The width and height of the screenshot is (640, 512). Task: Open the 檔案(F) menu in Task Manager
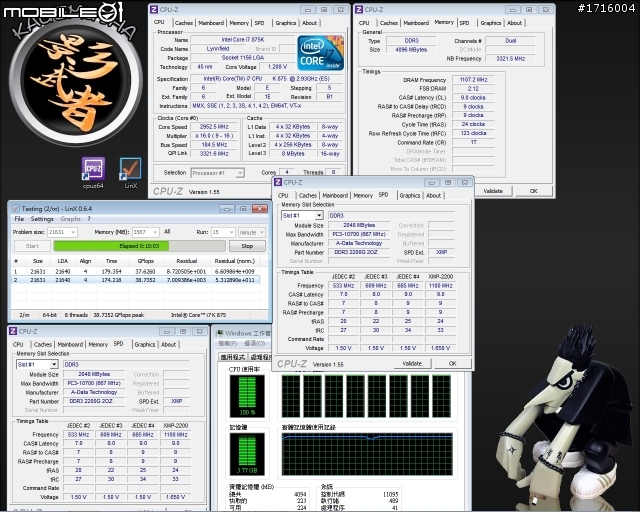pyautogui.click(x=228, y=344)
